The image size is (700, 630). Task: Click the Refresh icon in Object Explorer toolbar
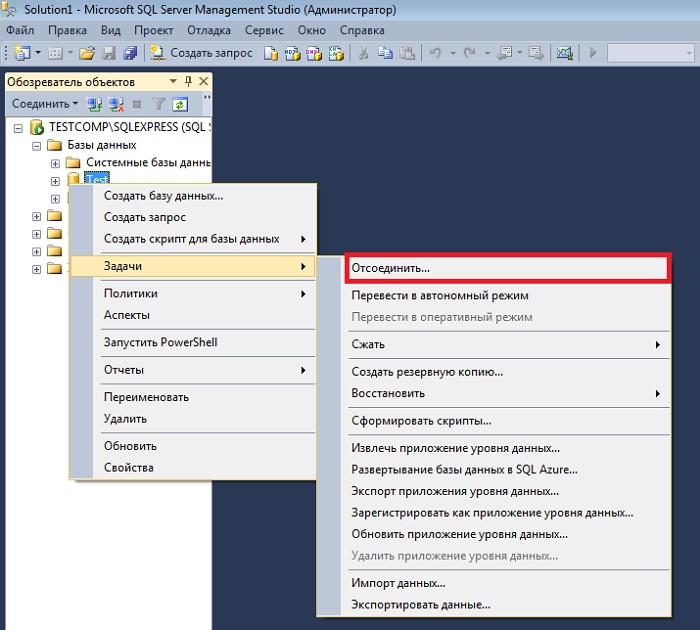[180, 104]
